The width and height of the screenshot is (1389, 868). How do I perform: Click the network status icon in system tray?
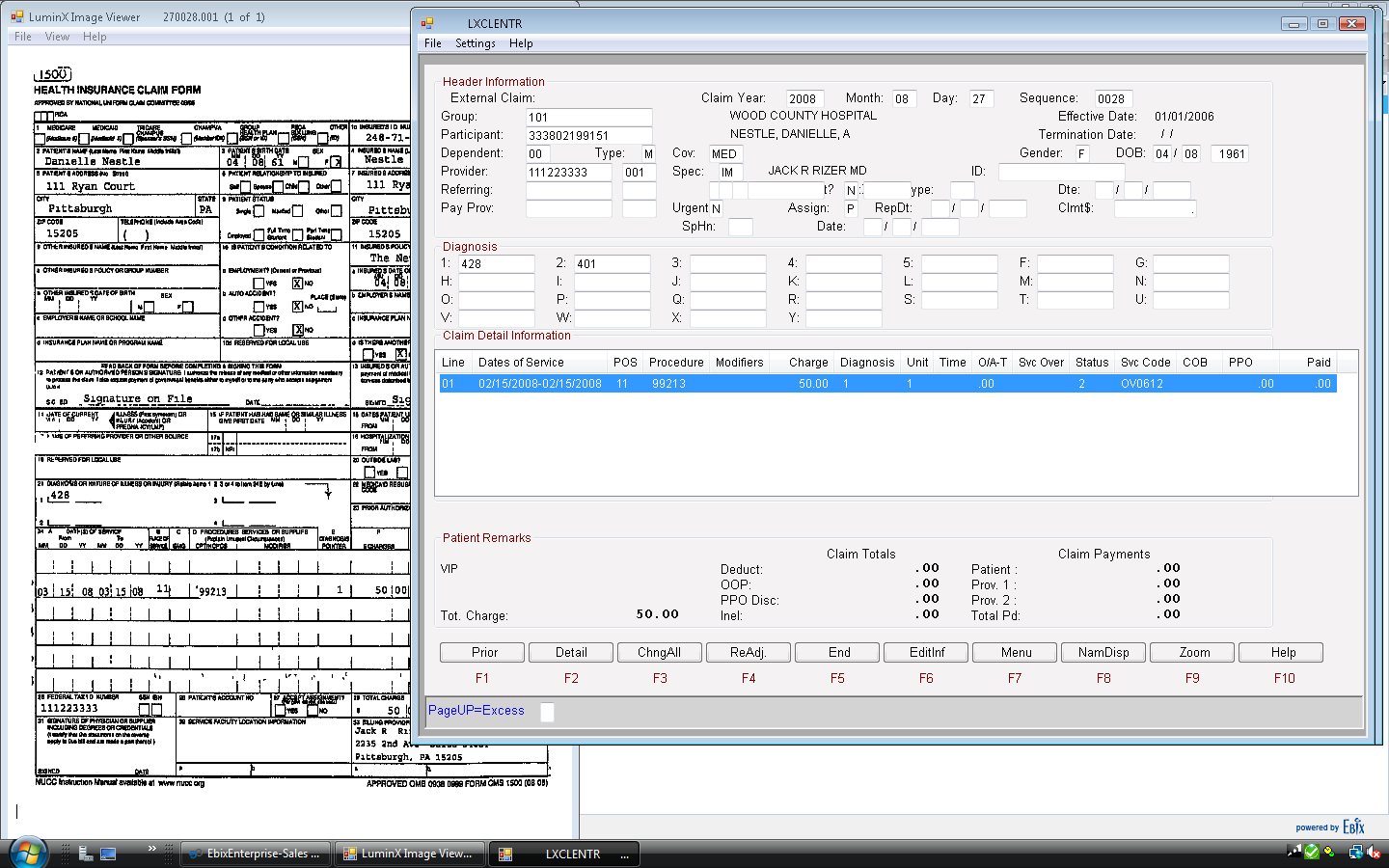point(1354,853)
